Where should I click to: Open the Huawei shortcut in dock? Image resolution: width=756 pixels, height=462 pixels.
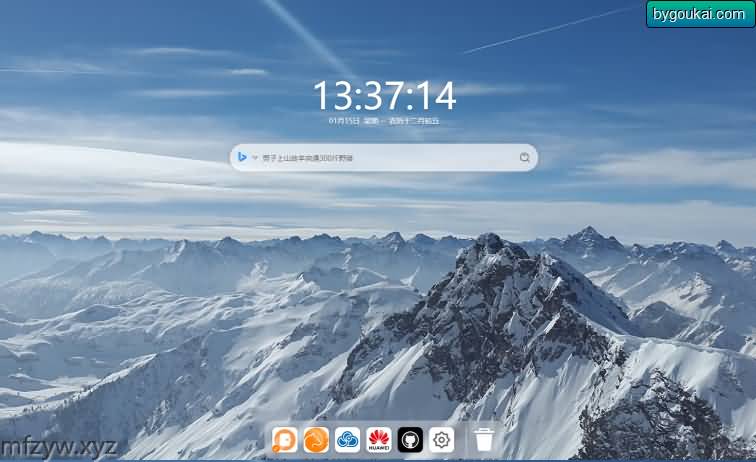[x=378, y=440]
